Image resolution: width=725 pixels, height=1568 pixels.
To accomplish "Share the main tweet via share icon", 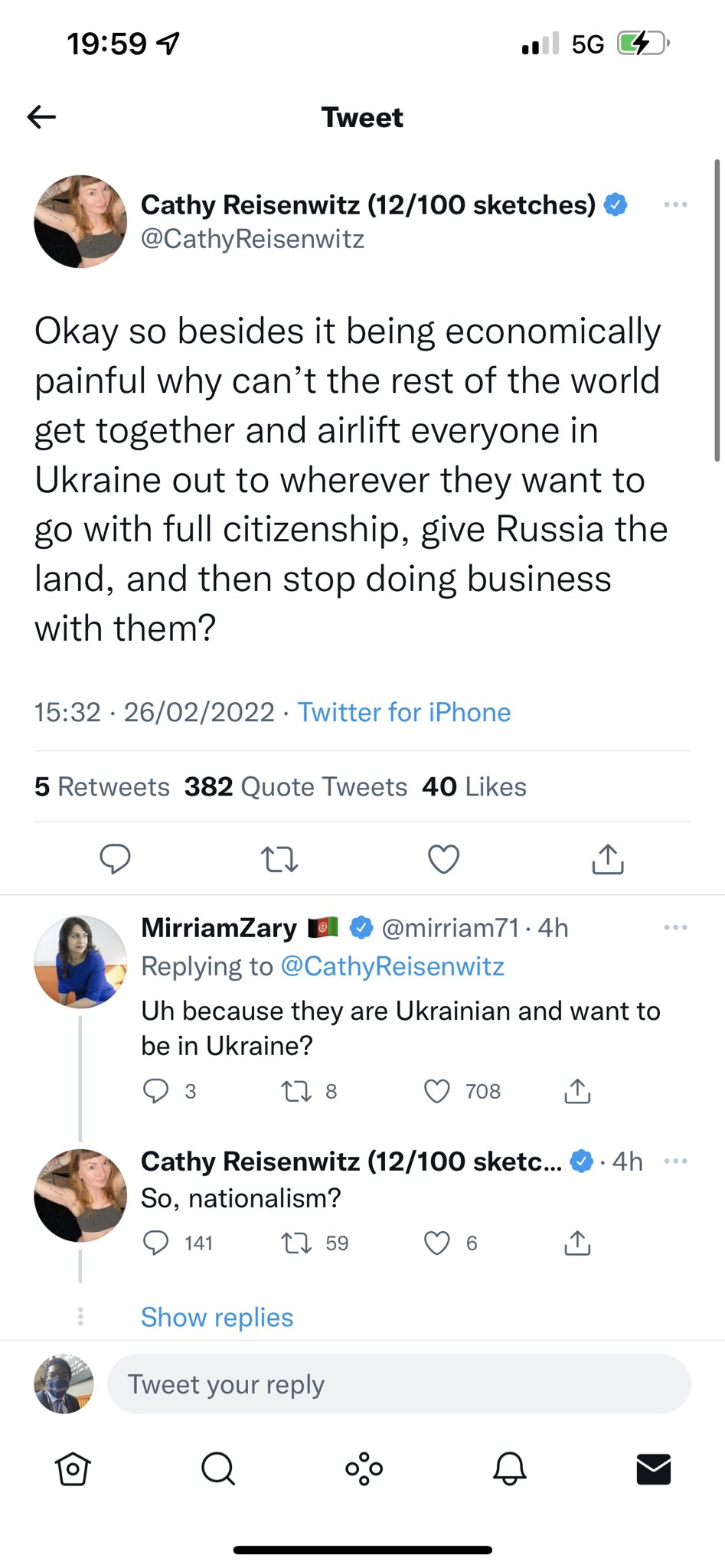I will point(608,859).
